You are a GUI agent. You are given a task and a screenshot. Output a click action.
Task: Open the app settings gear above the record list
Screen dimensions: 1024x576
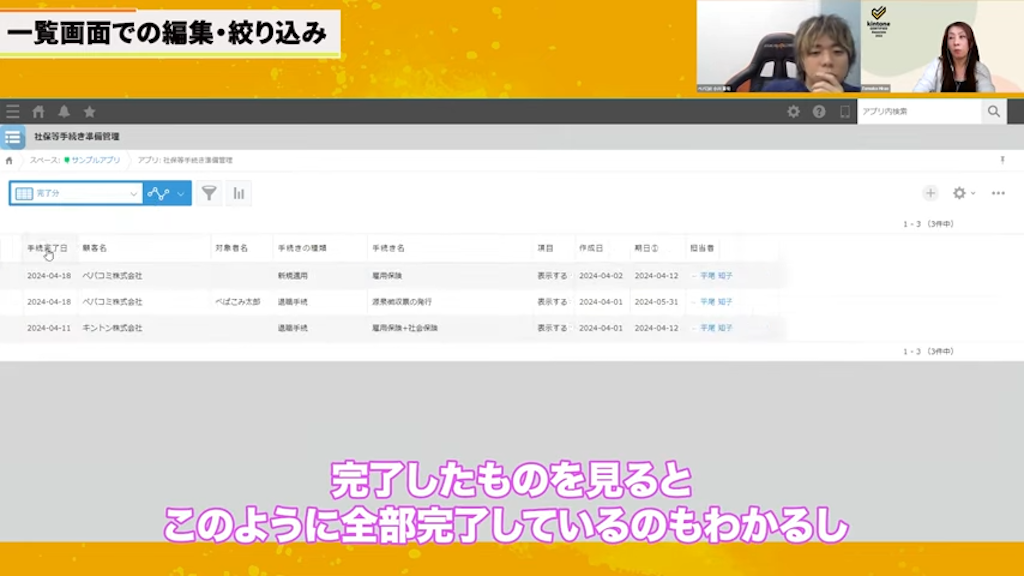(959, 193)
